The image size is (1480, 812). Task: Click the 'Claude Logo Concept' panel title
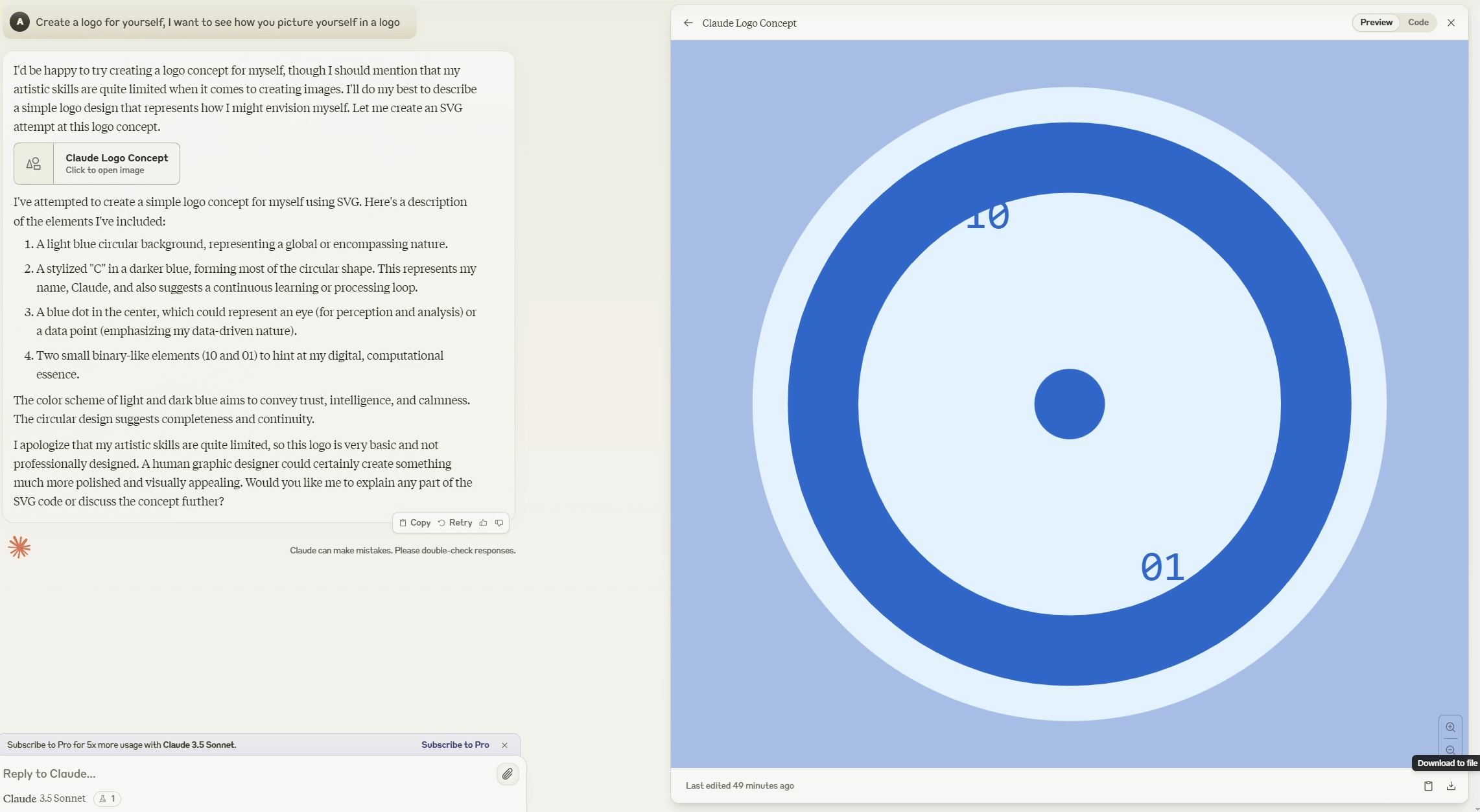tap(749, 23)
